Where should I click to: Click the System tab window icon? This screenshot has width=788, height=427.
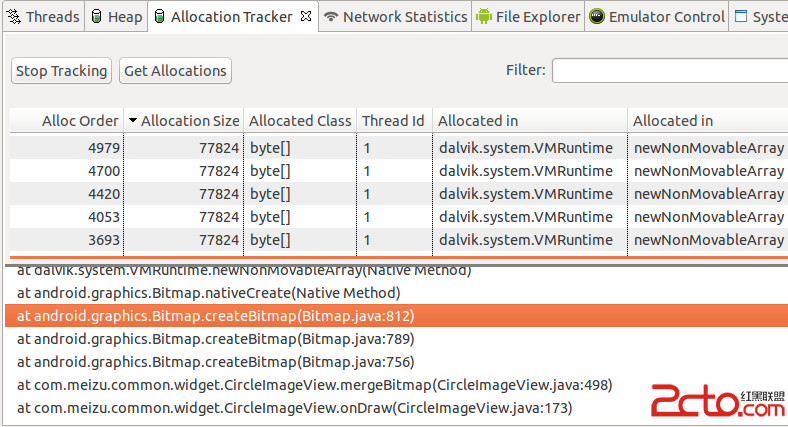point(741,16)
